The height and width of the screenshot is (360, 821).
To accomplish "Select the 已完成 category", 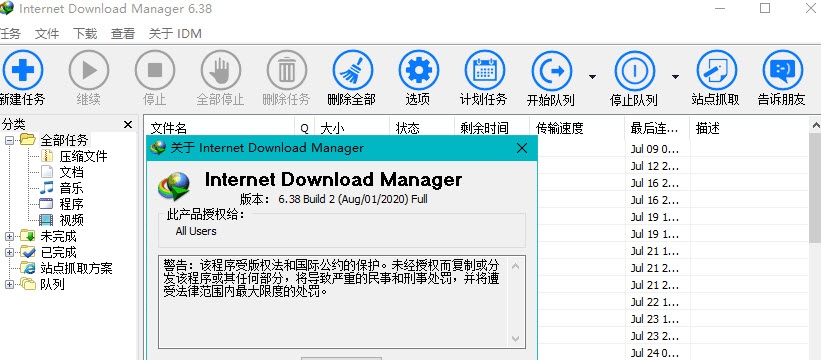I will [x=58, y=252].
